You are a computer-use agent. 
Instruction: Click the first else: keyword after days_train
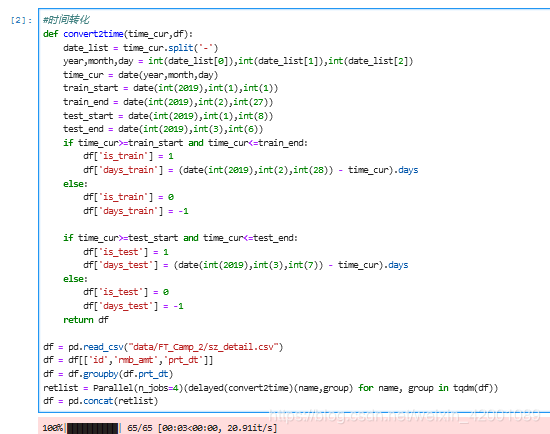(75, 184)
